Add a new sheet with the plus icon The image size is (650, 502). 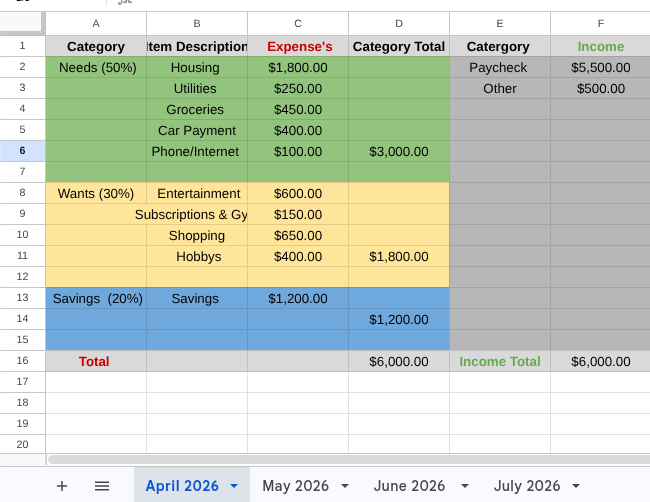(x=62, y=486)
